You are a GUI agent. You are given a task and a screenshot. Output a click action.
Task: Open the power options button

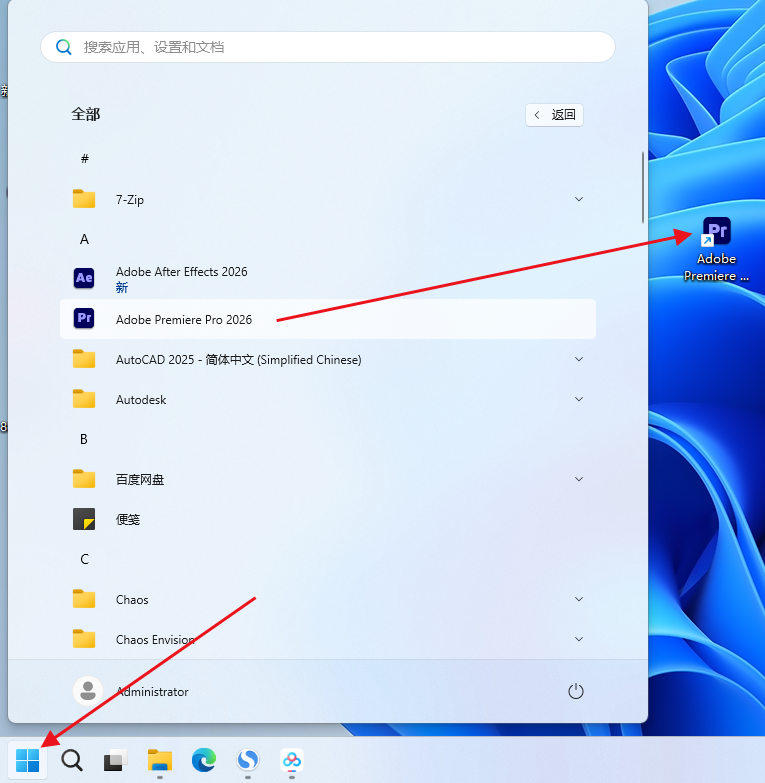pyautogui.click(x=575, y=691)
